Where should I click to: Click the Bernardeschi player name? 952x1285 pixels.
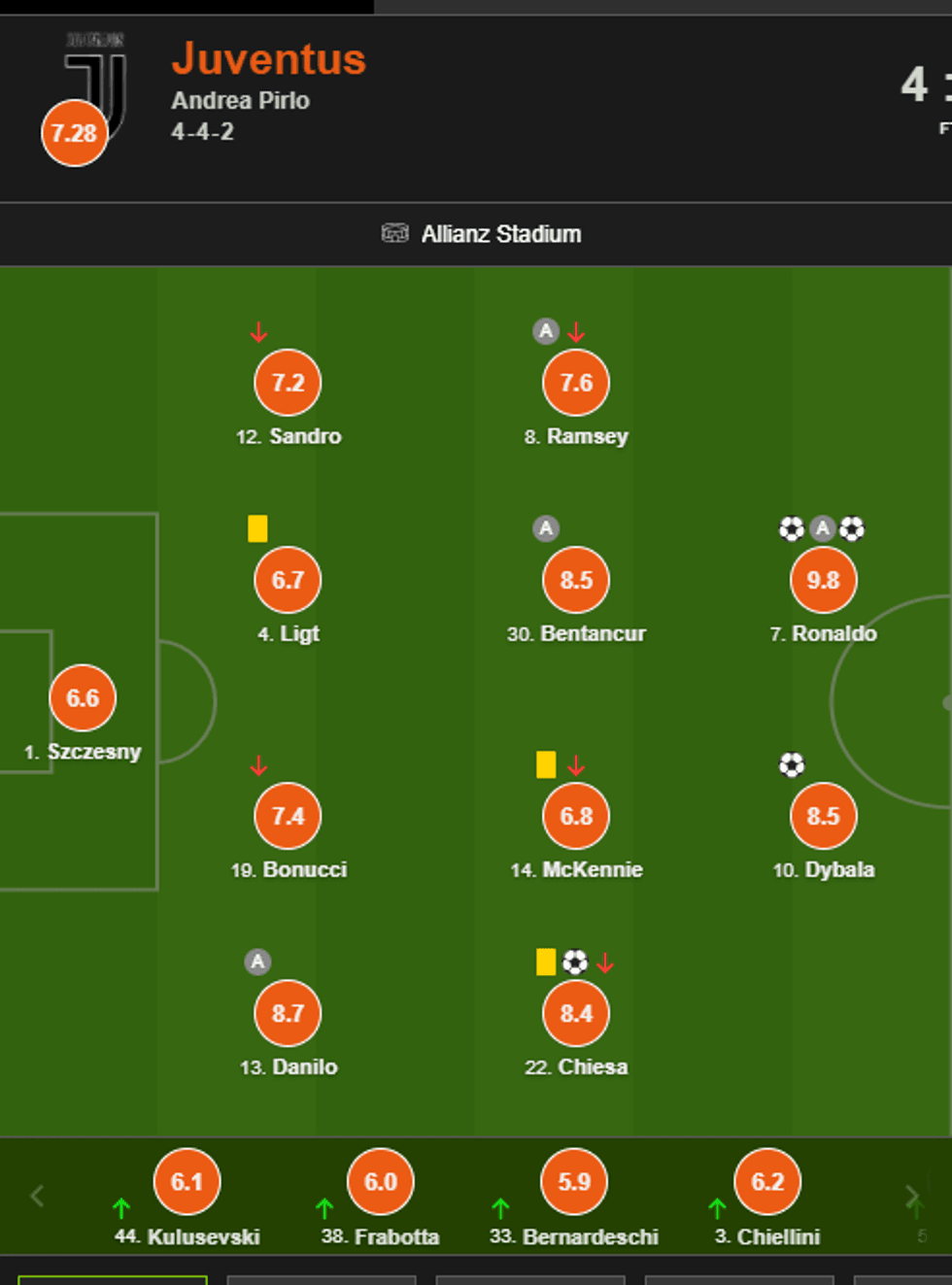590,1236
